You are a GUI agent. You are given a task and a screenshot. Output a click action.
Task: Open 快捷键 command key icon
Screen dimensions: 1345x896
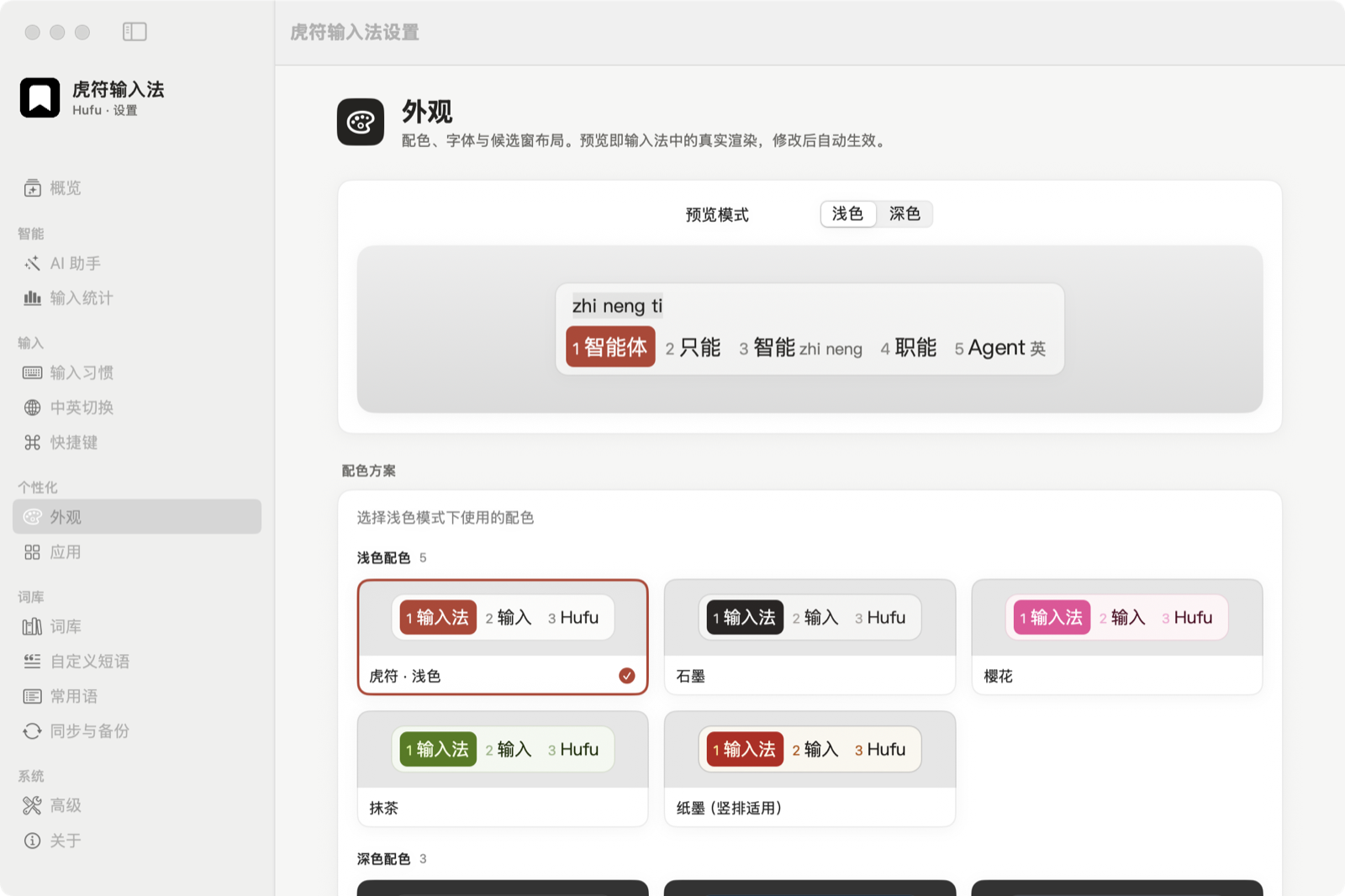33,442
